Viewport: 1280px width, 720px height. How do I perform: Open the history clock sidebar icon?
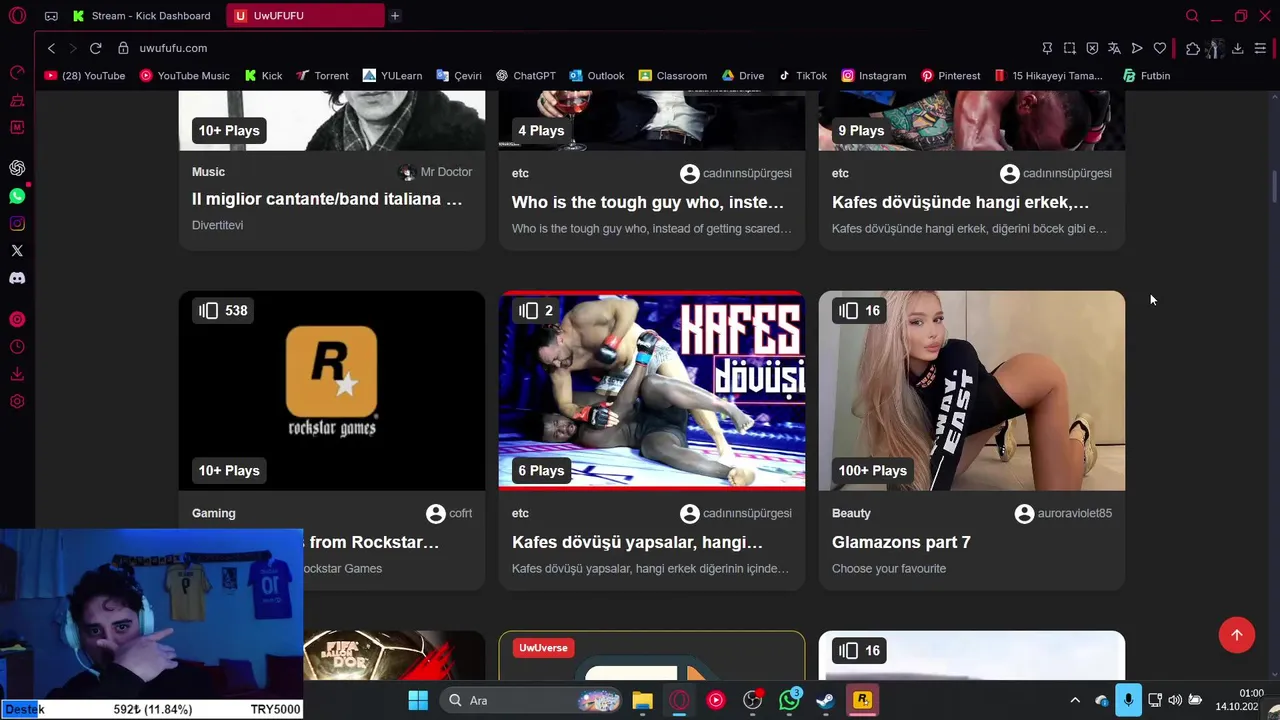pos(17,347)
